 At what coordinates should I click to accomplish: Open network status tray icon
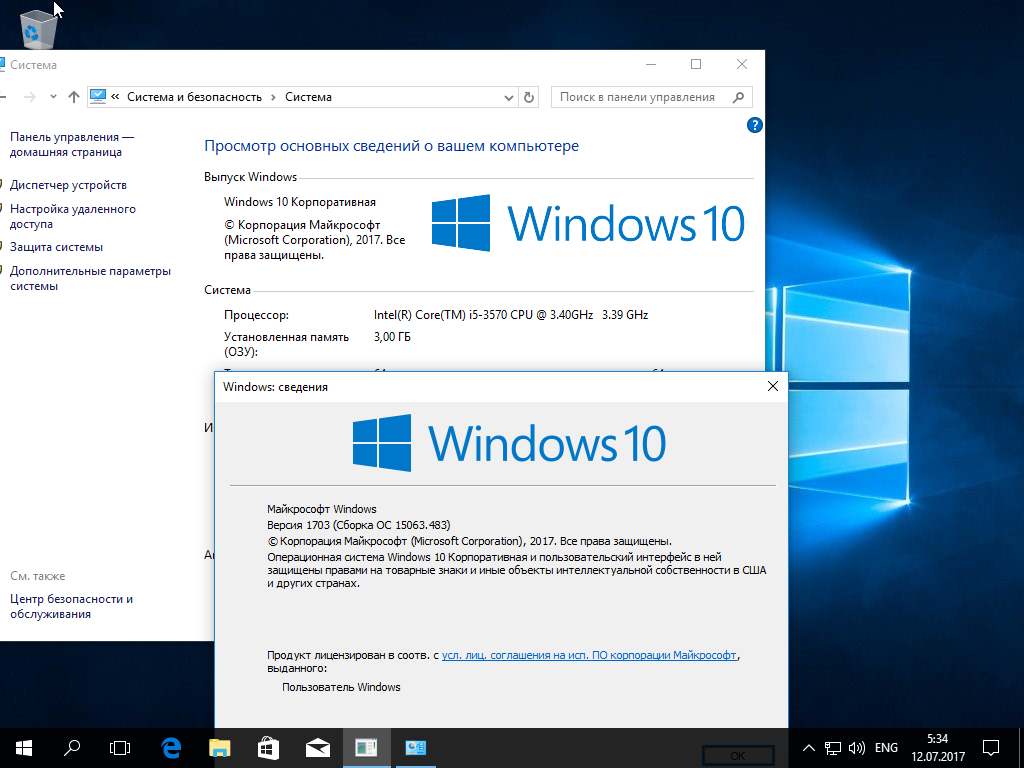point(833,748)
